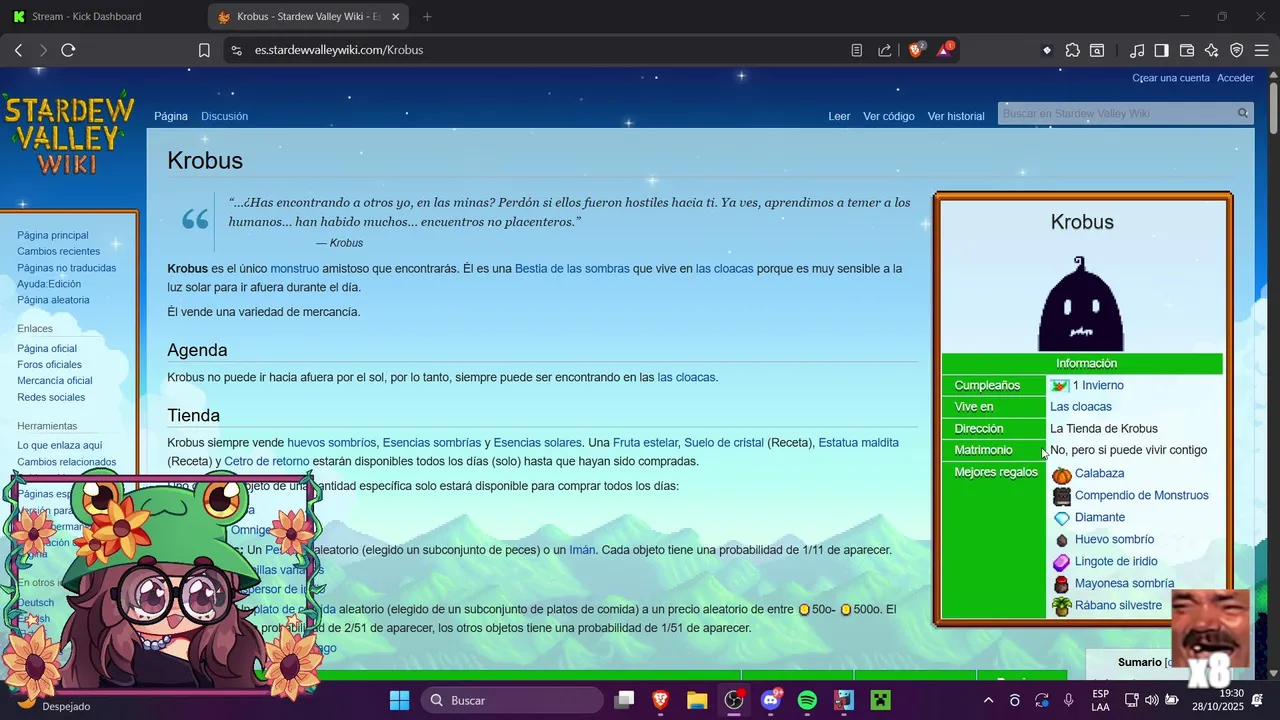The width and height of the screenshot is (1280, 720).
Task: Toggle the browser sidebar panel icon
Action: (x=1162, y=50)
